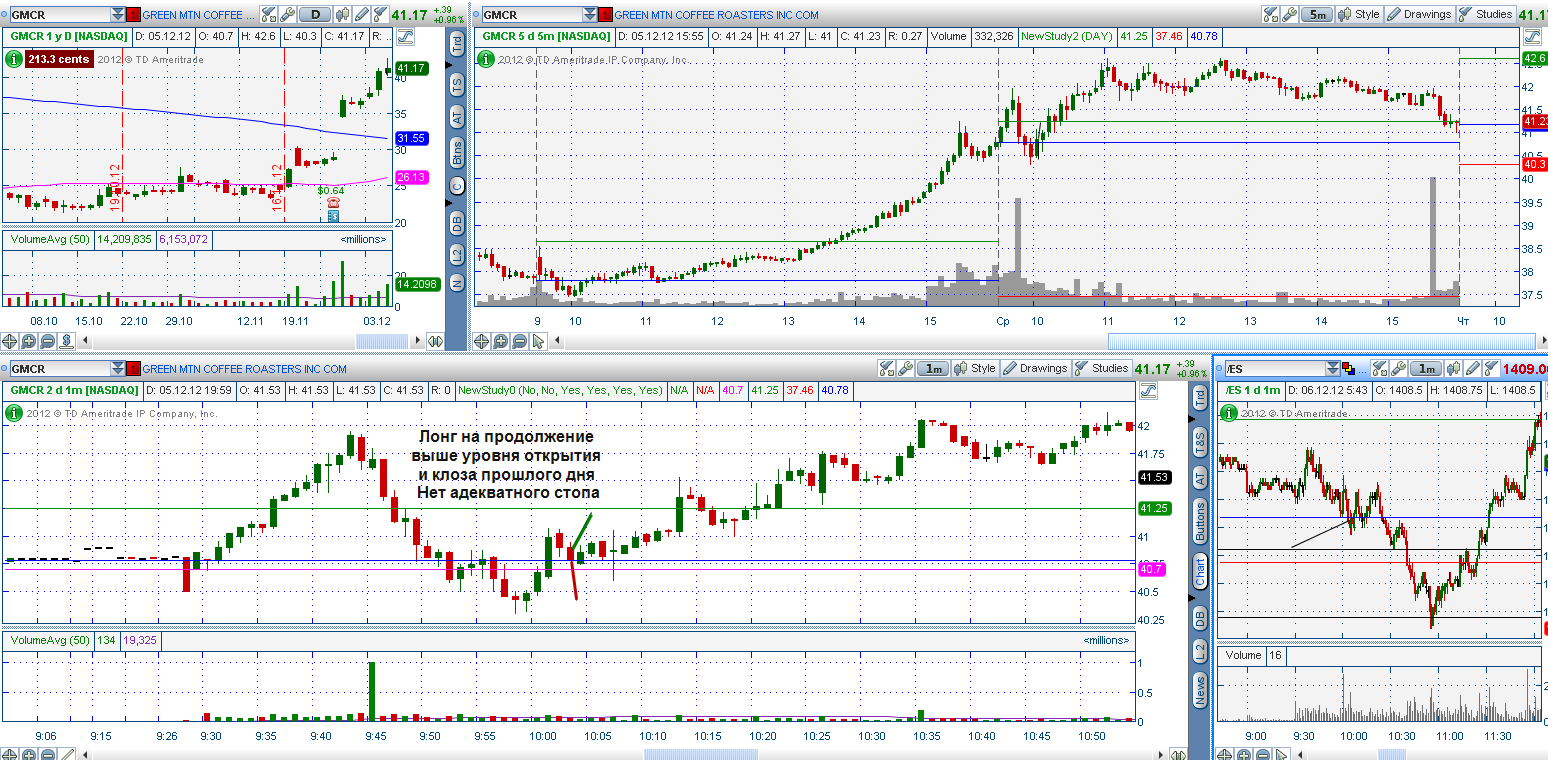This screenshot has height=760, width=1548.
Task: Open the symbol dropdown in the 5m GMCR chart
Action: (x=589, y=15)
